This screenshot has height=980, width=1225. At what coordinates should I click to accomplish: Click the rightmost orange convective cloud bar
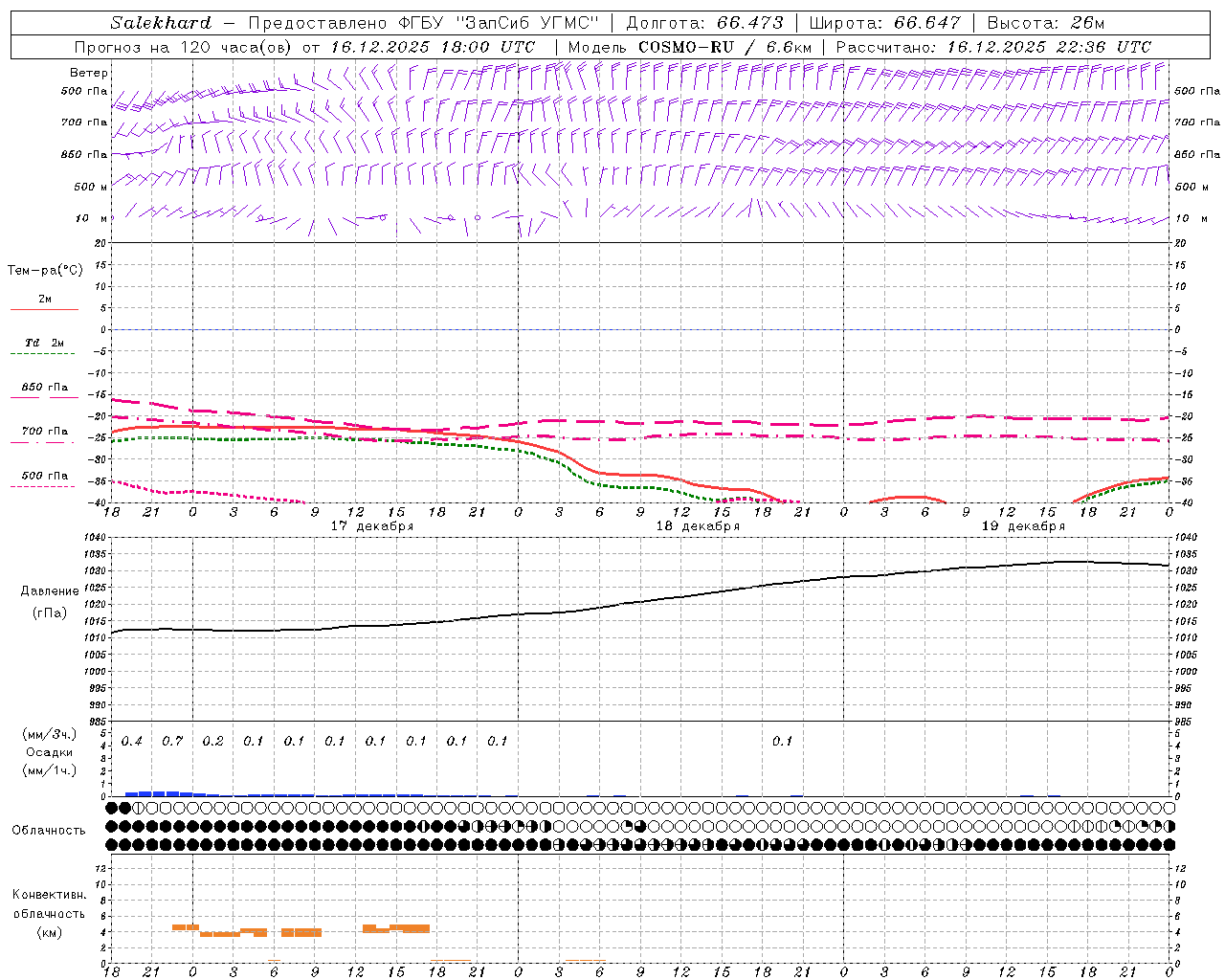[x=410, y=928]
